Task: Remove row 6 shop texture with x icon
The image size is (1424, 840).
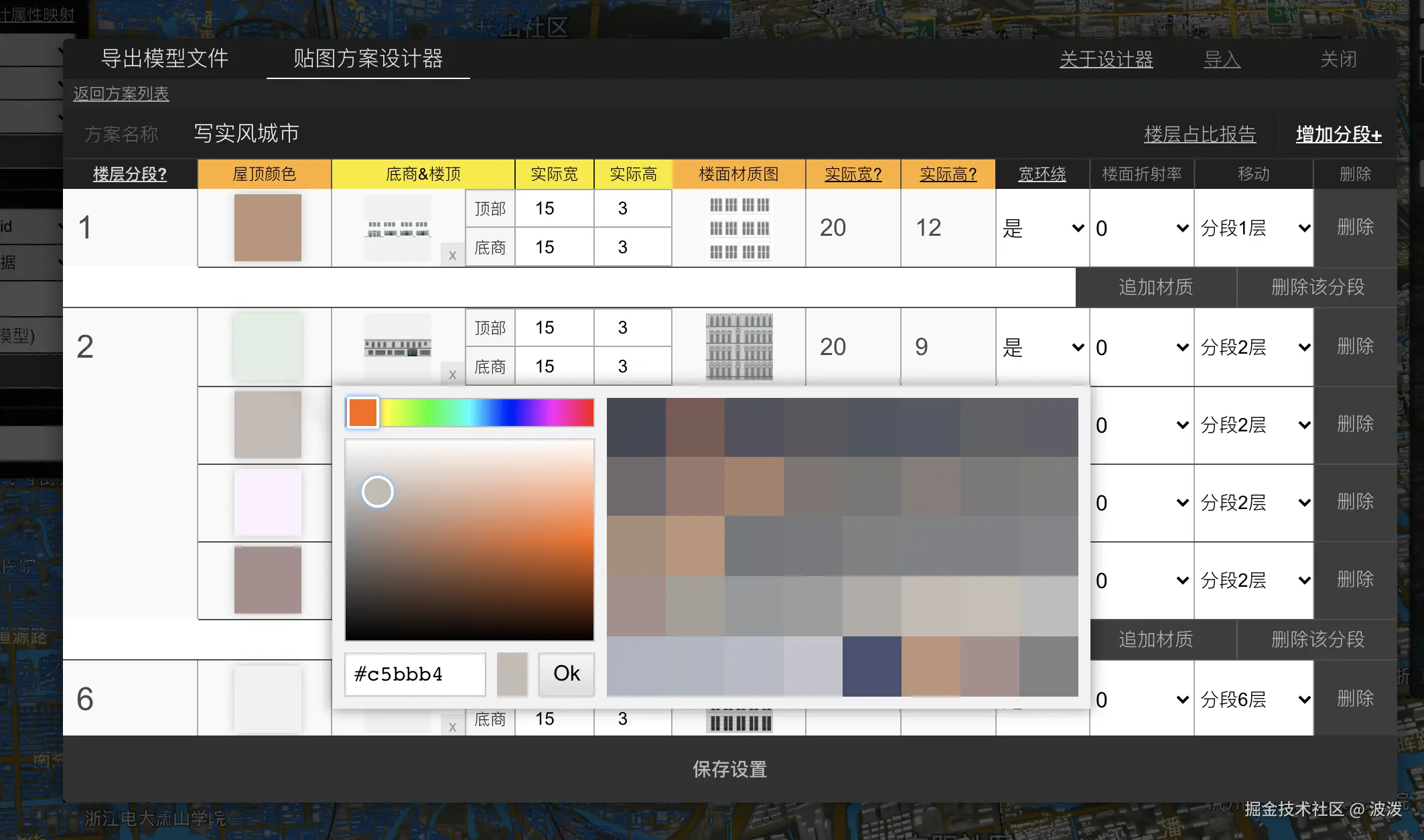Action: point(453,727)
